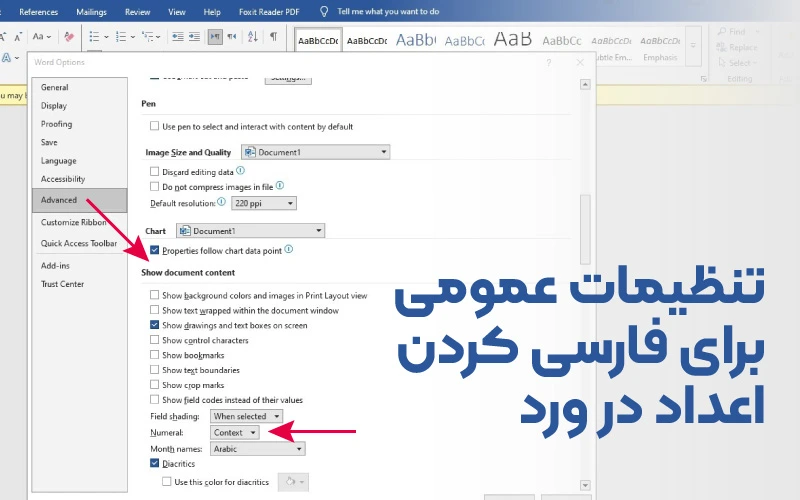This screenshot has height=500, width=800.
Task: Open the Change Case Aa icon
Action: [41, 37]
